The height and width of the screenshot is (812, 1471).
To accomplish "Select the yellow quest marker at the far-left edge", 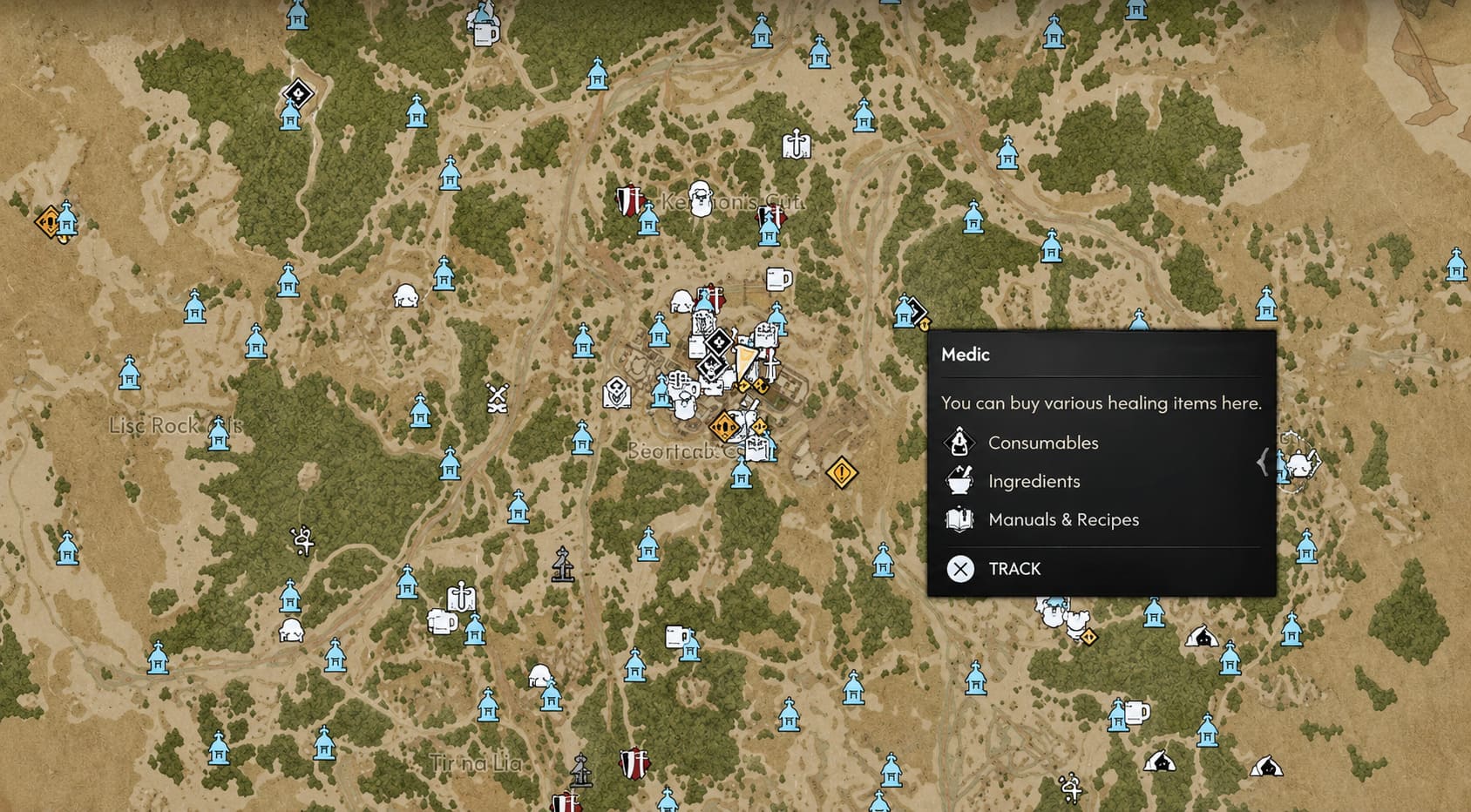I will 49,220.
